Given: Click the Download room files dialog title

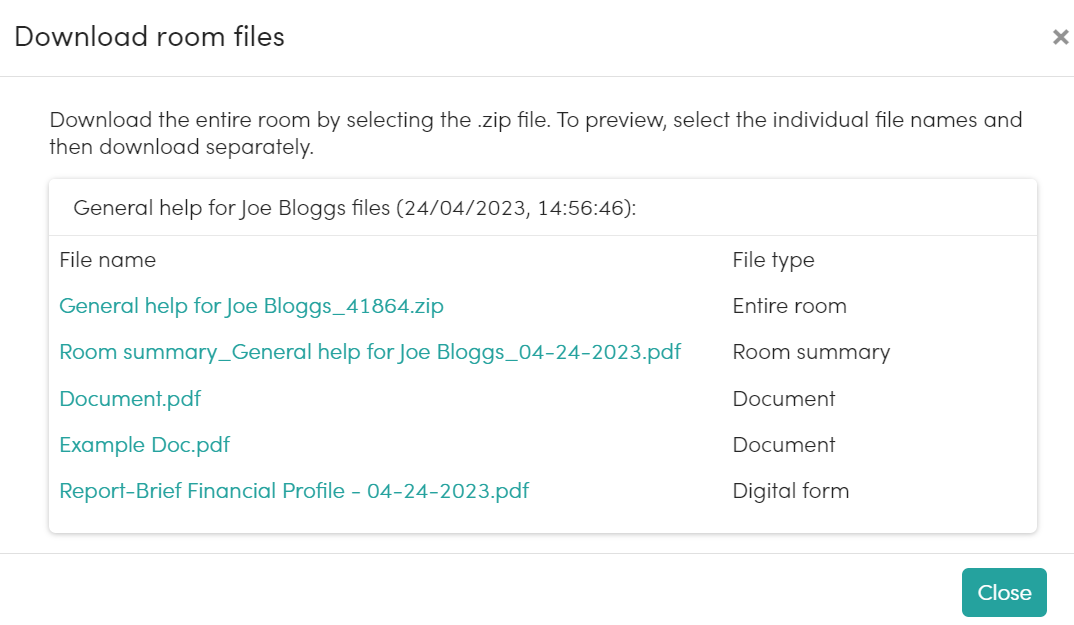Looking at the screenshot, I should click(x=149, y=37).
